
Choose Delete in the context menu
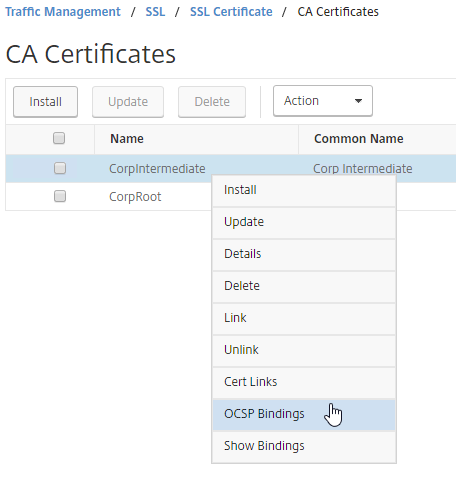[304, 286]
